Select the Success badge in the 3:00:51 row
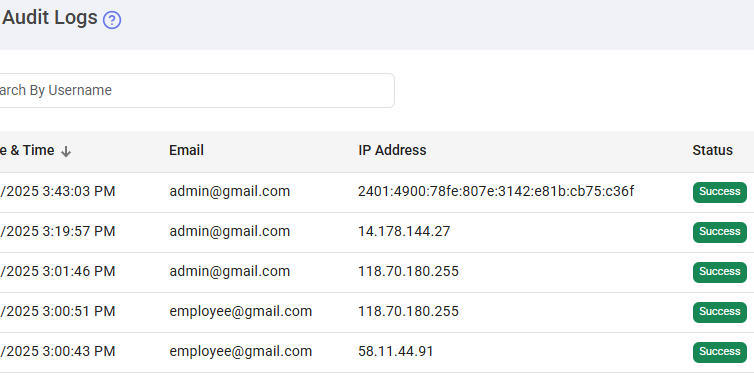 (x=719, y=312)
